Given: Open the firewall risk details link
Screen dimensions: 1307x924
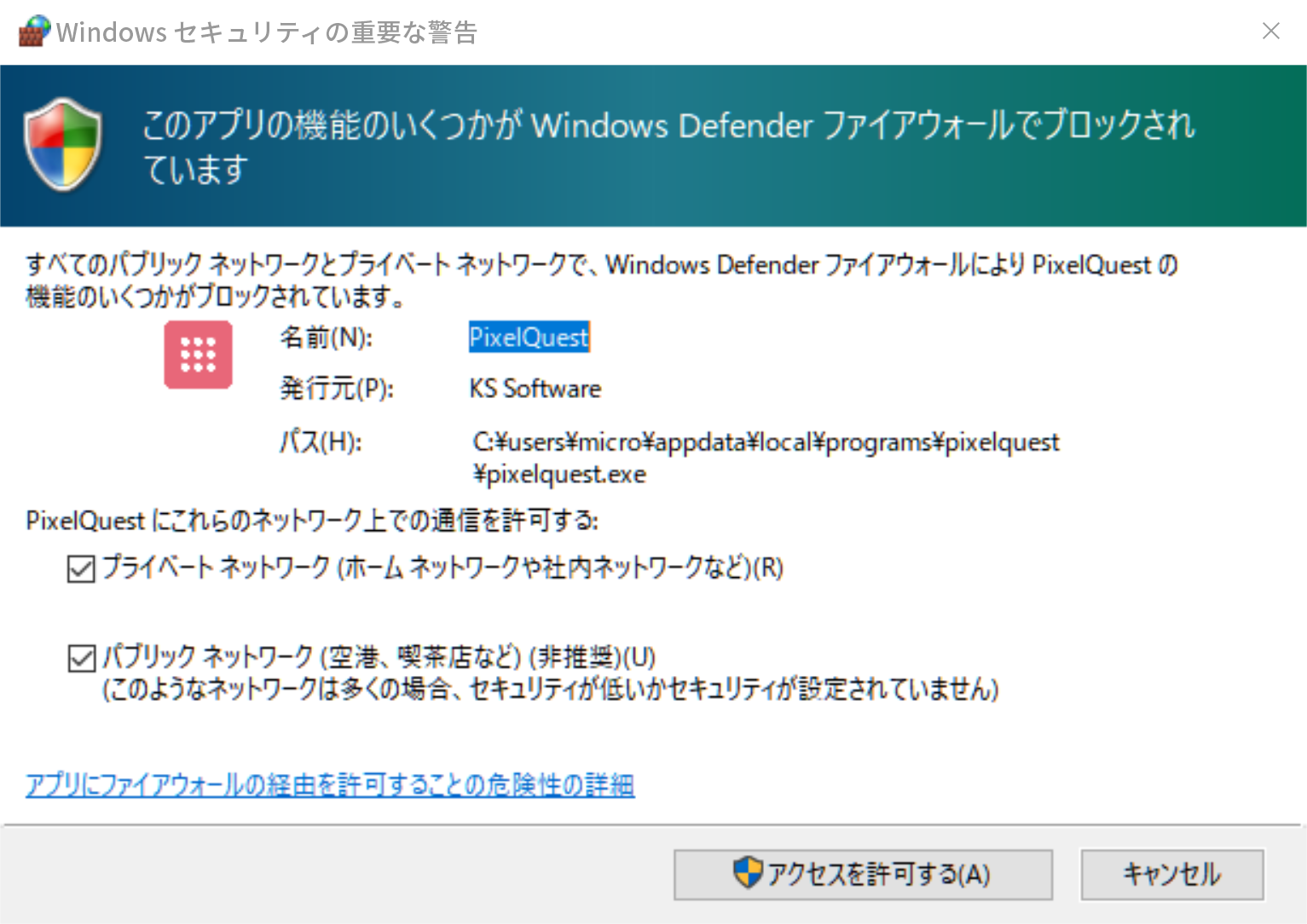Looking at the screenshot, I should (330, 784).
